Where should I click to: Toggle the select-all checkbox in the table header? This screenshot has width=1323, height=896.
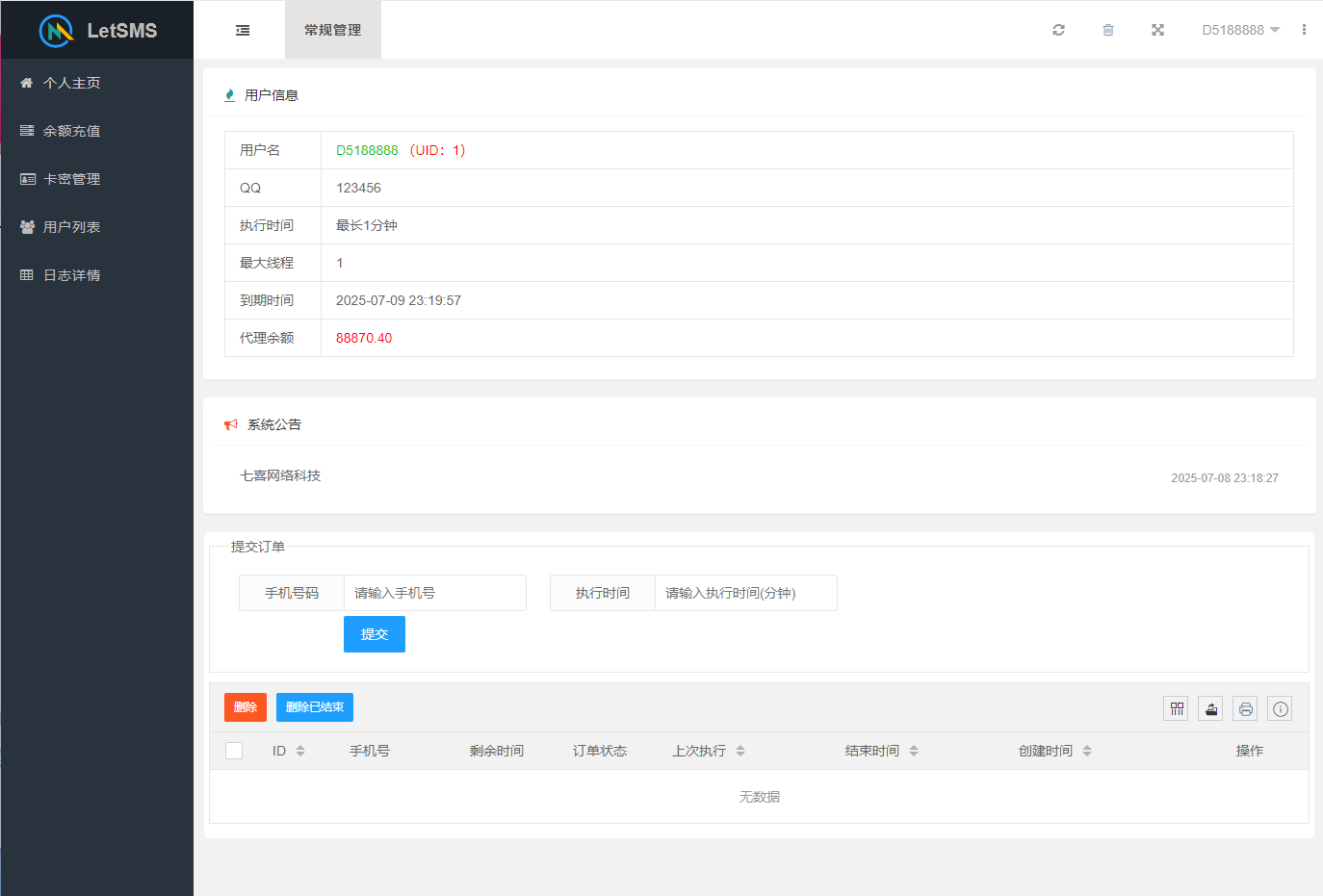(x=234, y=750)
